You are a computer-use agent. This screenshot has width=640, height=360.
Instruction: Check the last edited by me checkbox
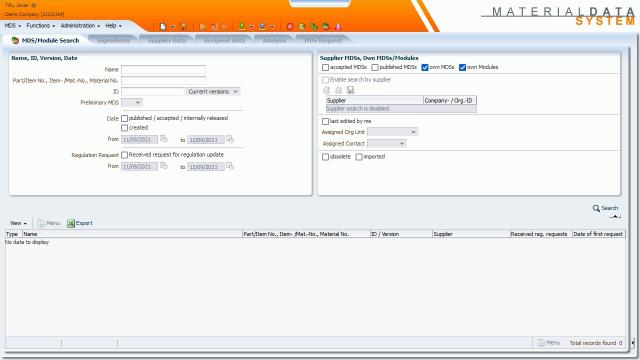click(325, 121)
